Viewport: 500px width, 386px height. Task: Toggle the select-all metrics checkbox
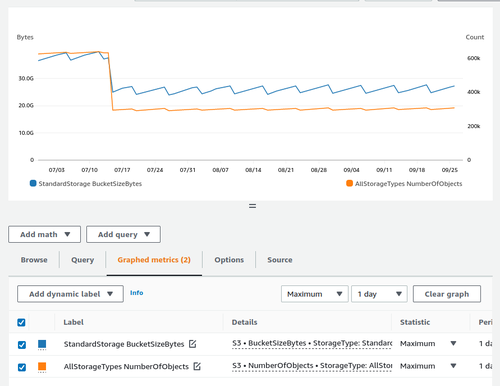click(x=21, y=322)
